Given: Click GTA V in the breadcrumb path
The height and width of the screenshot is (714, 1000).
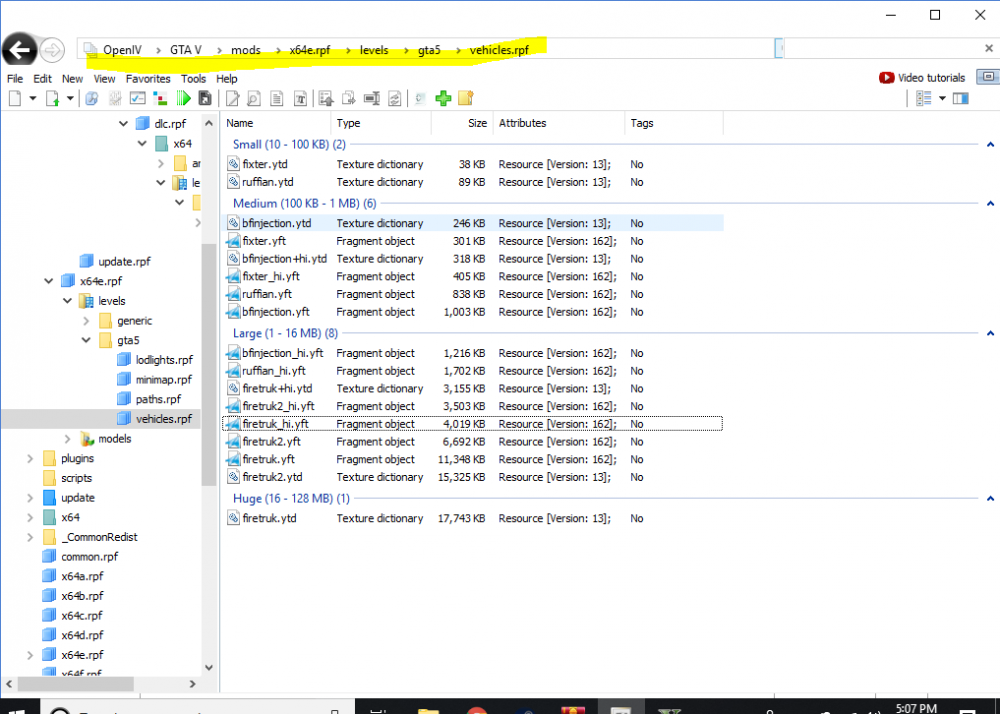Looking at the screenshot, I should [x=186, y=50].
